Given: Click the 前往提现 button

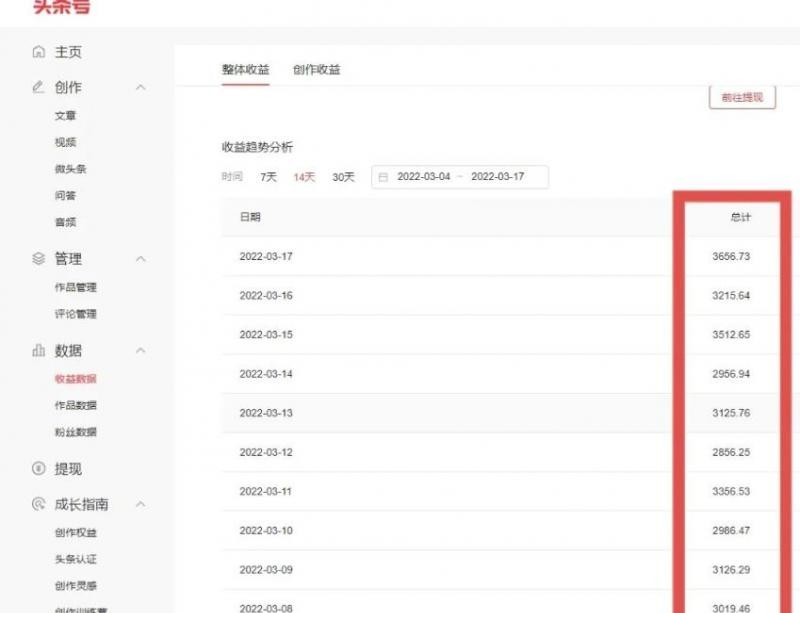Looking at the screenshot, I should coord(742,97).
